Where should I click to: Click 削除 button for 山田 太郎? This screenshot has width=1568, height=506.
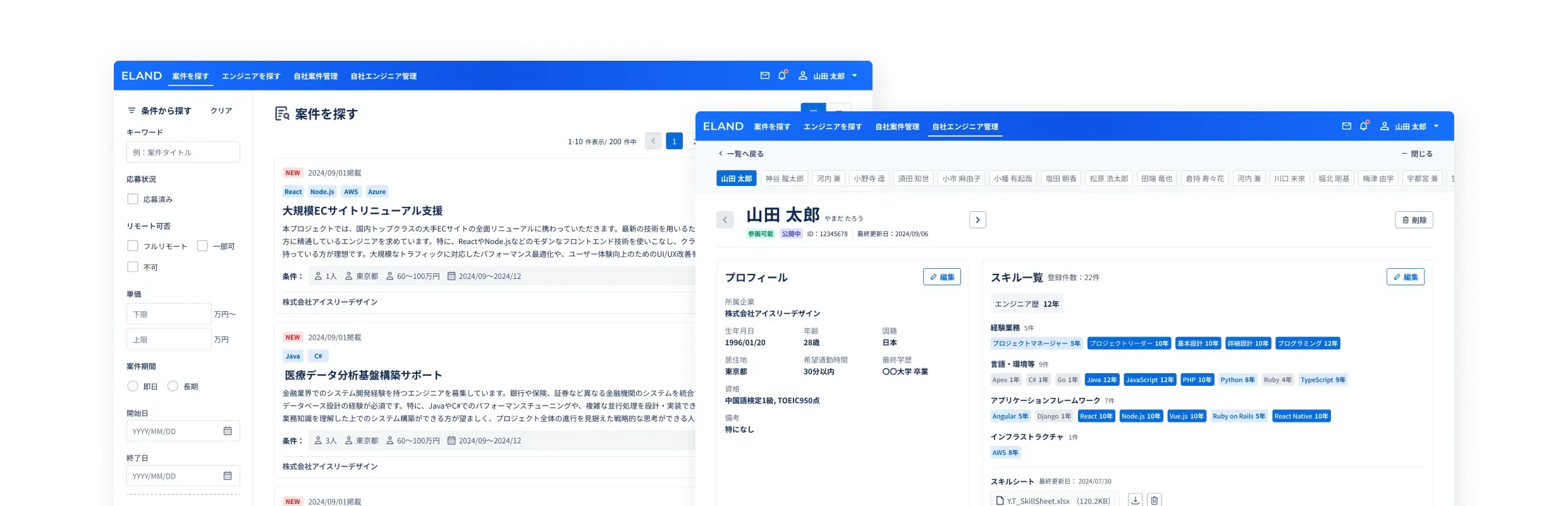1414,219
